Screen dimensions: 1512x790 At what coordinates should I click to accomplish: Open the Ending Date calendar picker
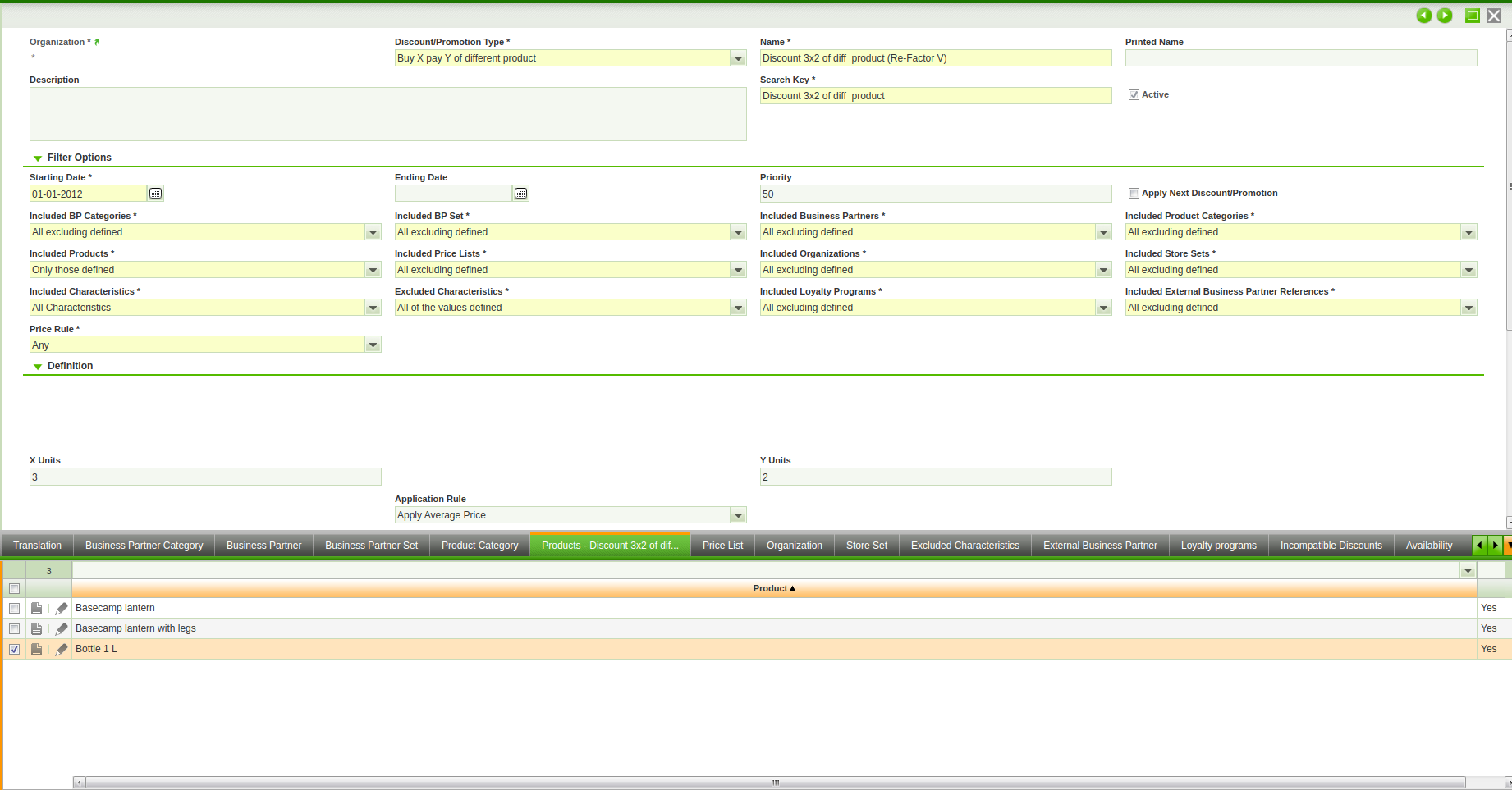point(520,194)
